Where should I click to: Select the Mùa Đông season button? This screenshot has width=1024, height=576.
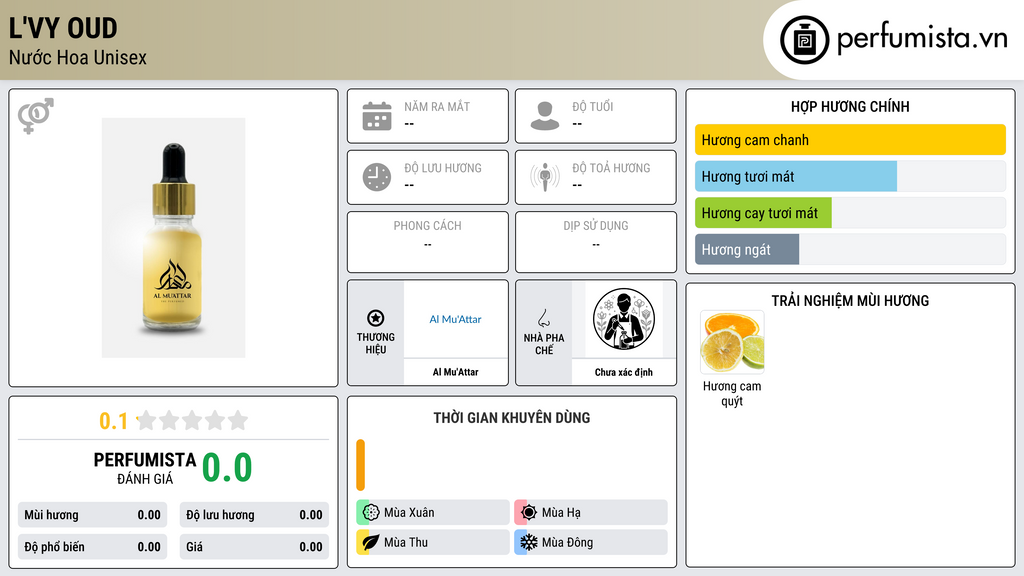pos(591,542)
